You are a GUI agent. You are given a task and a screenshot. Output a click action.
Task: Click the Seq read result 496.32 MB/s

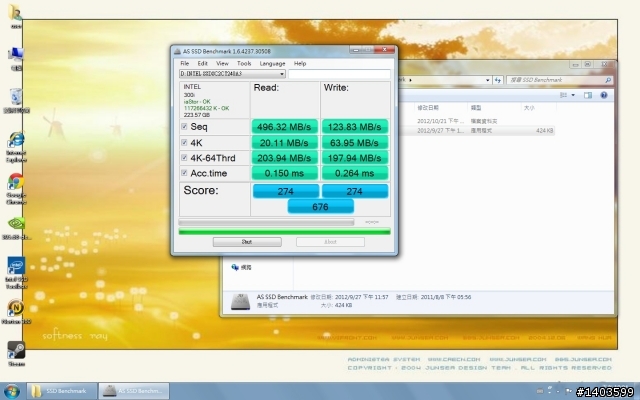pos(284,127)
